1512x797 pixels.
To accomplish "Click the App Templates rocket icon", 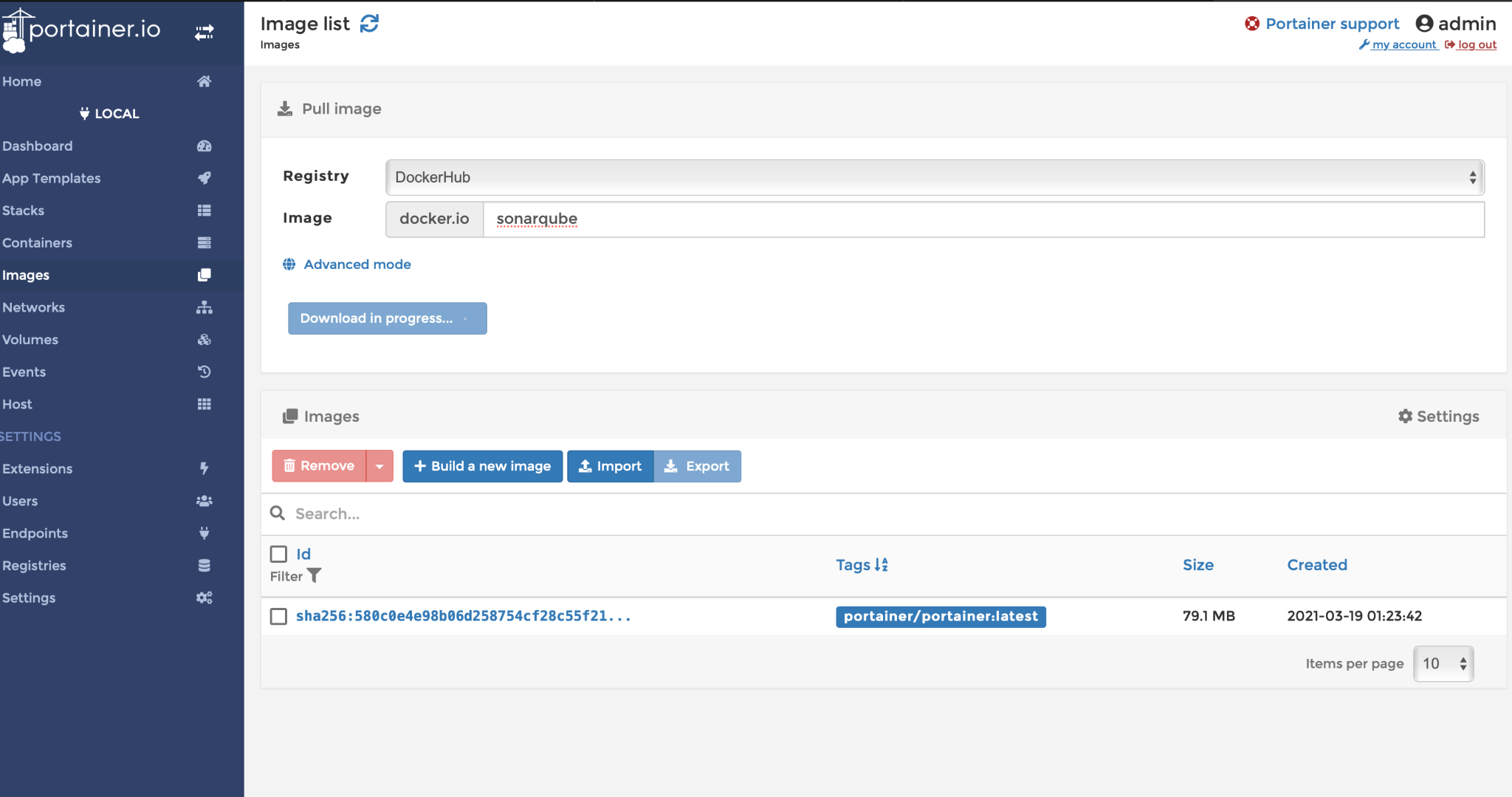I will point(205,178).
